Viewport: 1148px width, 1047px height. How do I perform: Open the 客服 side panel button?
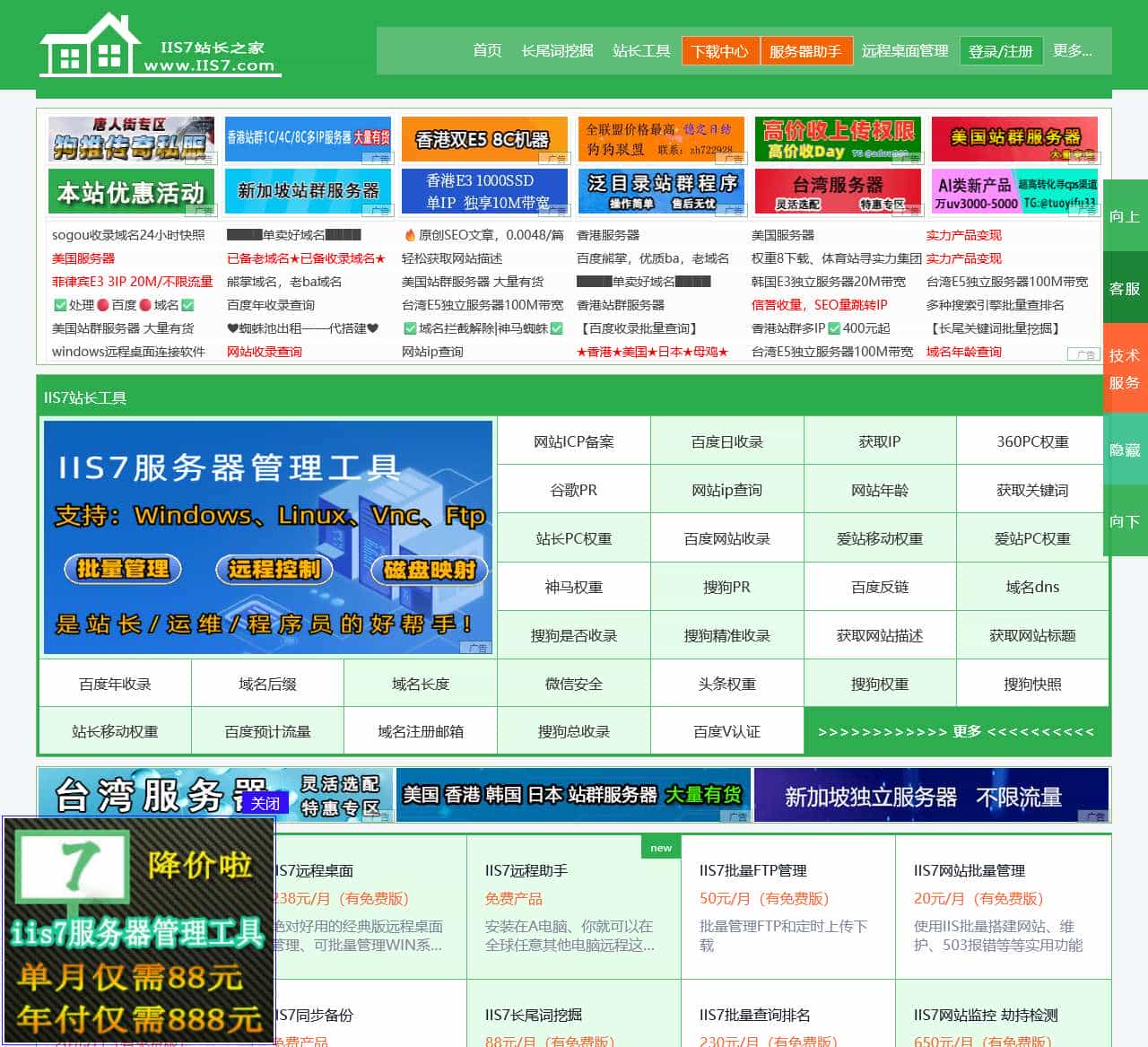pyautogui.click(x=1125, y=288)
